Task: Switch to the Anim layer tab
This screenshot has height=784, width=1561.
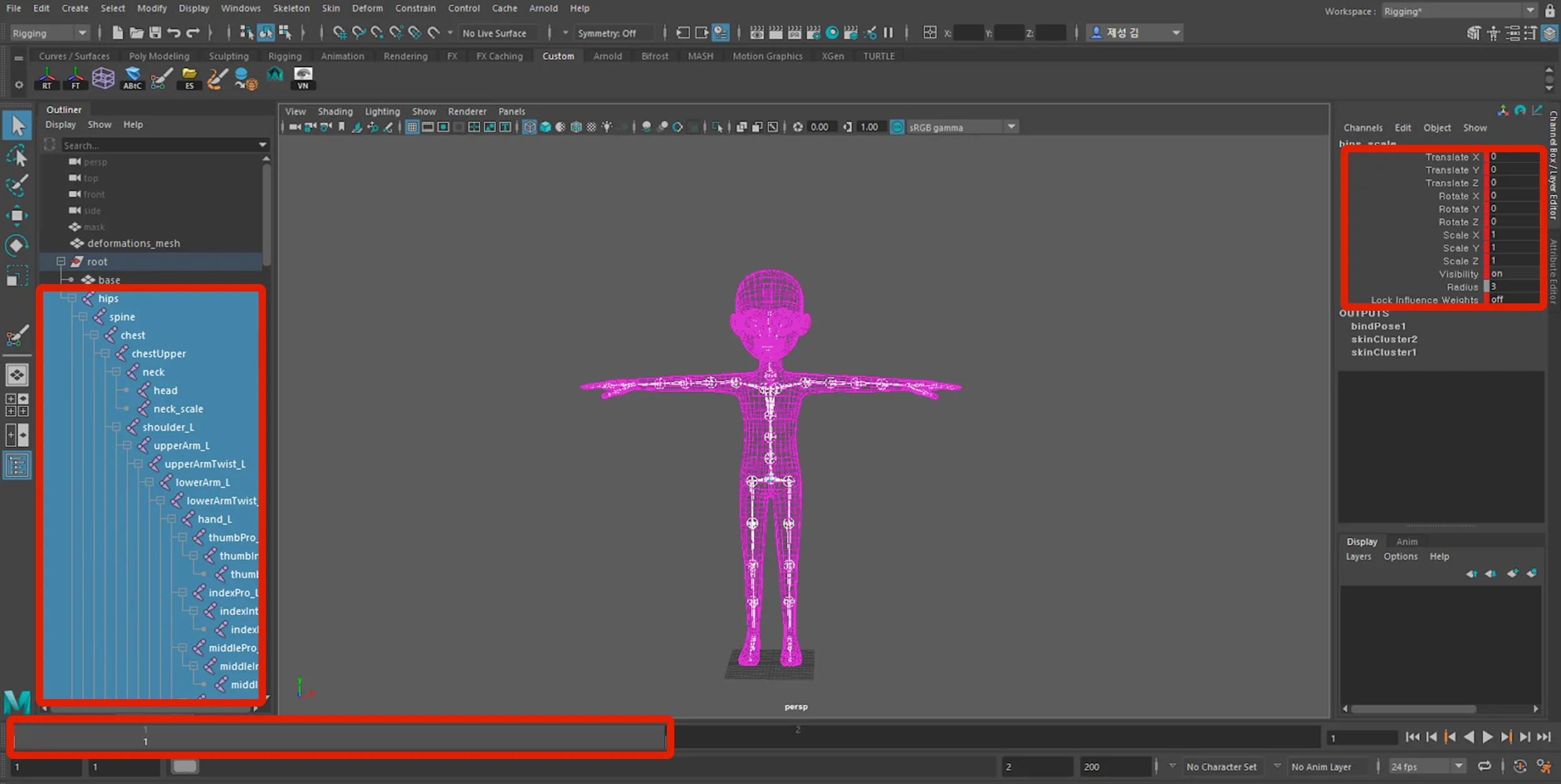Action: 1407,541
